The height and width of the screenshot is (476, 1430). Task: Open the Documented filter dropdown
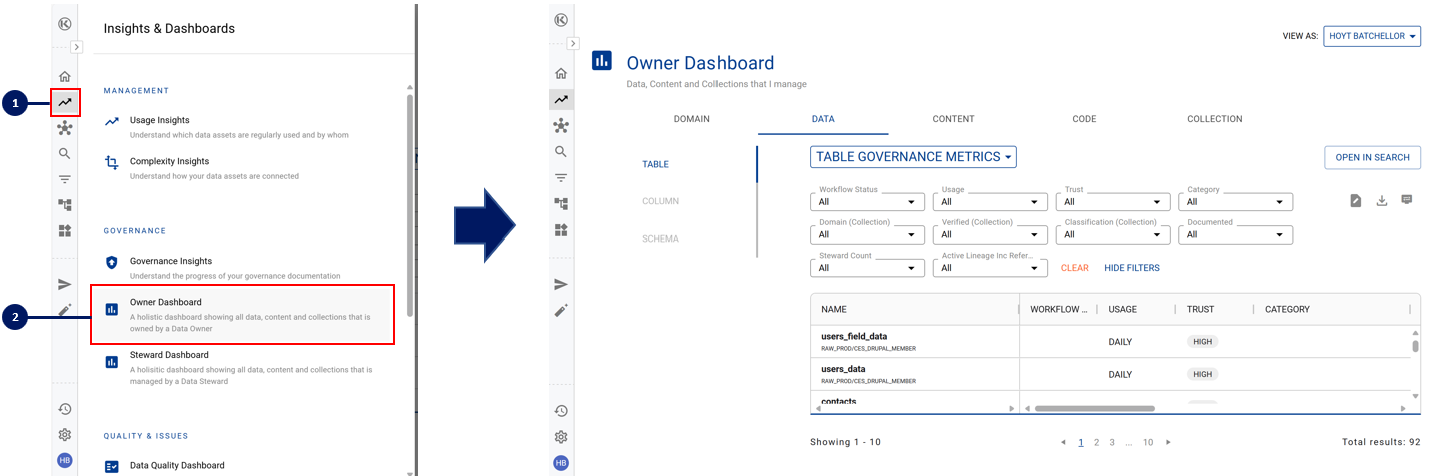(1238, 235)
